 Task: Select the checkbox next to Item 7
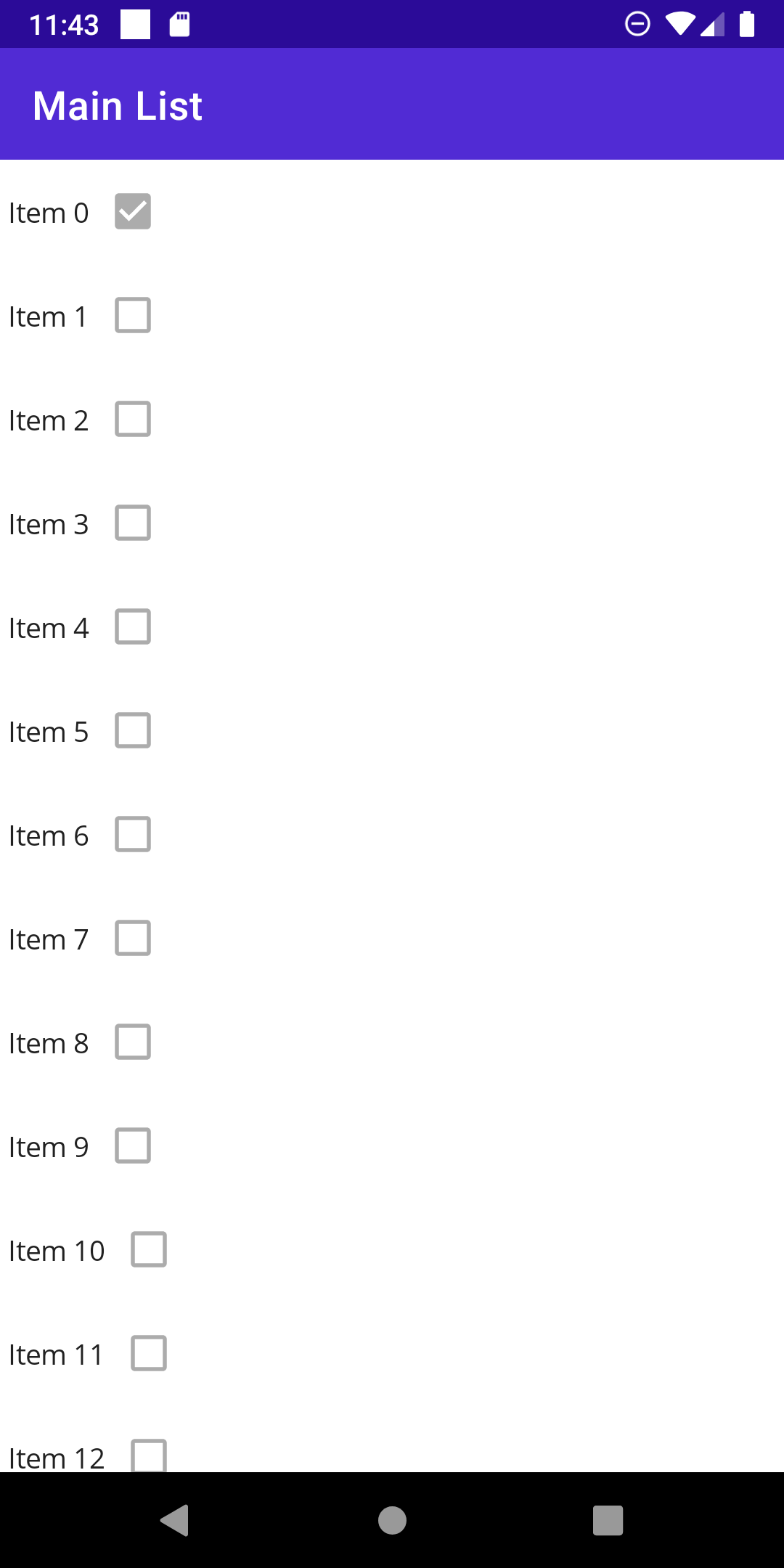(133, 939)
